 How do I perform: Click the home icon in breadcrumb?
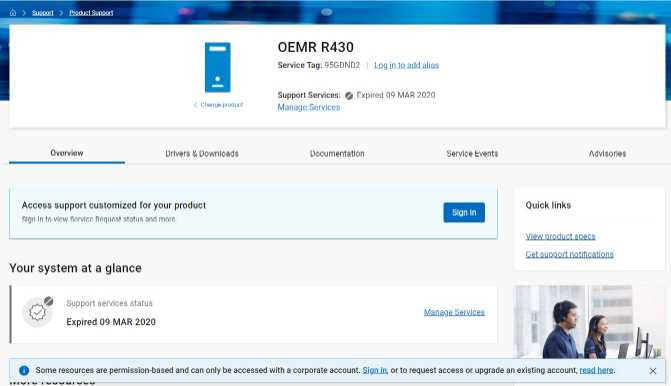point(13,13)
